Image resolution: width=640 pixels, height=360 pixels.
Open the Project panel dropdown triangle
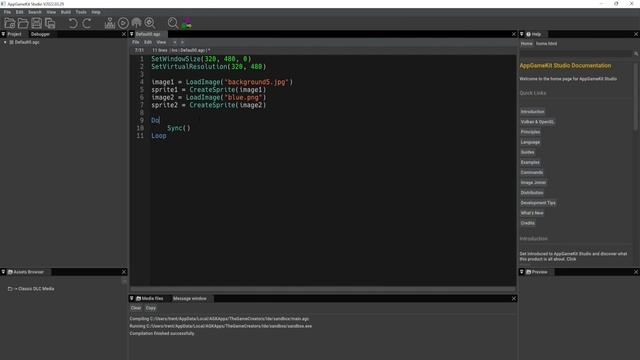[3, 34]
